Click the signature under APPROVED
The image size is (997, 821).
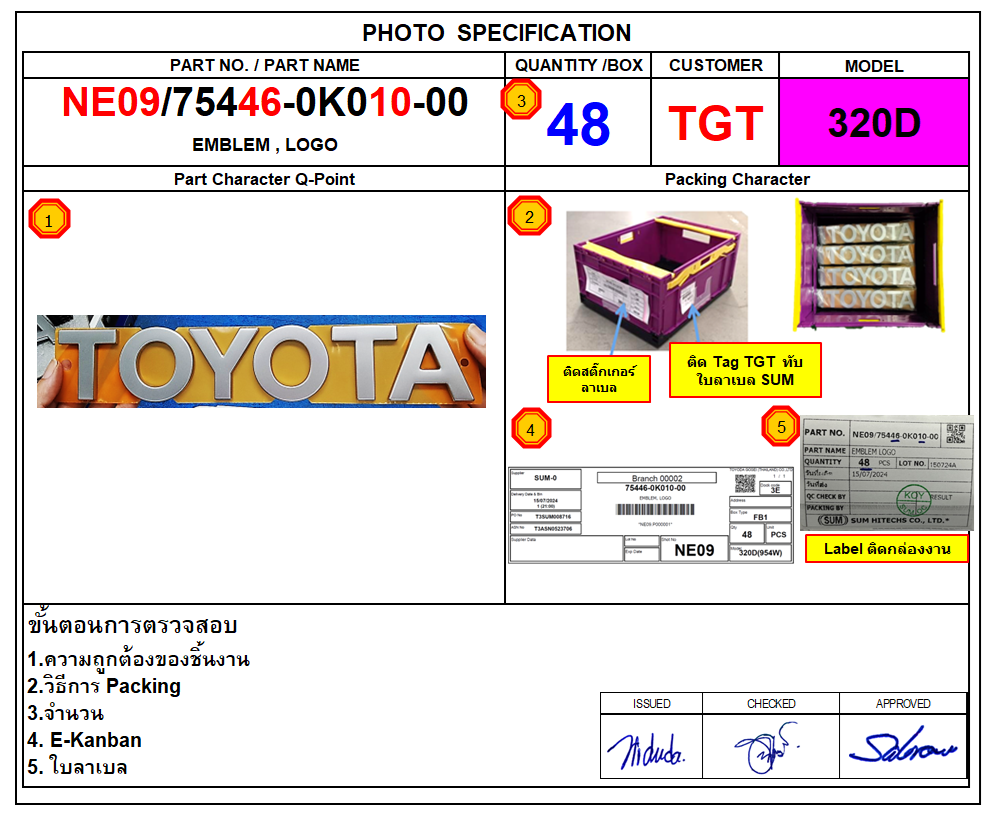pyautogui.click(x=902, y=746)
